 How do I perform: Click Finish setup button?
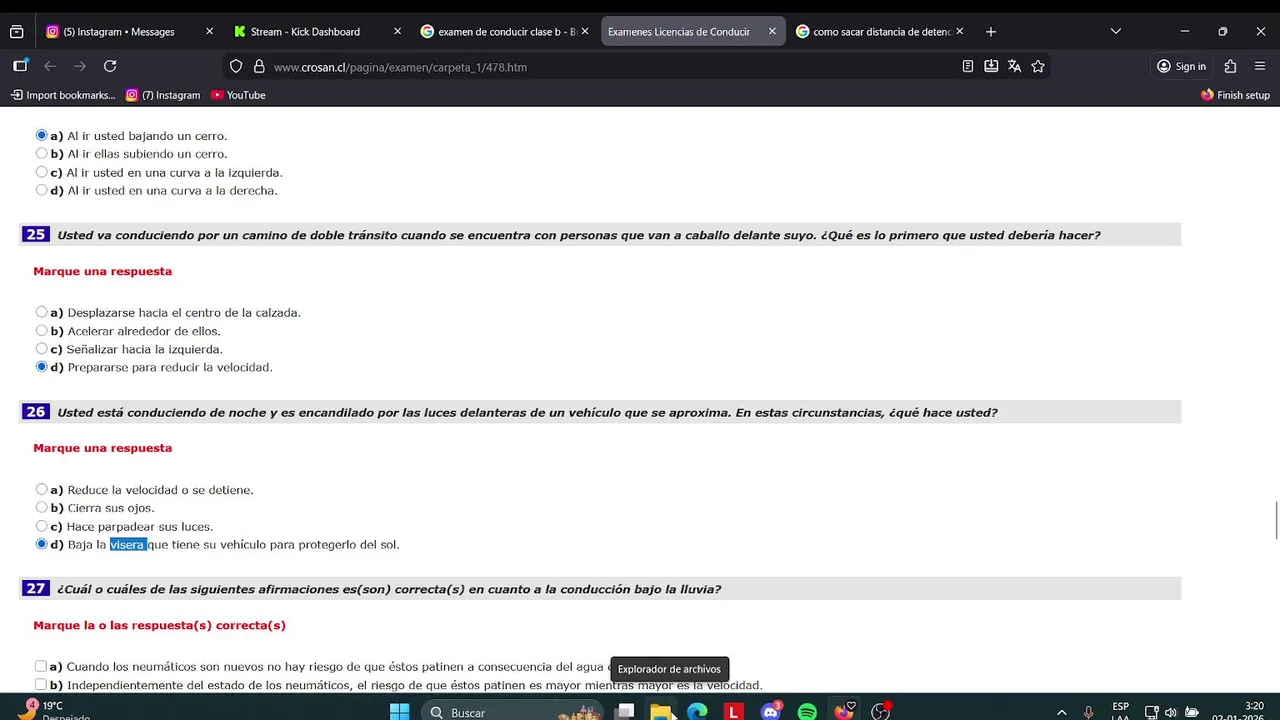tap(1235, 95)
